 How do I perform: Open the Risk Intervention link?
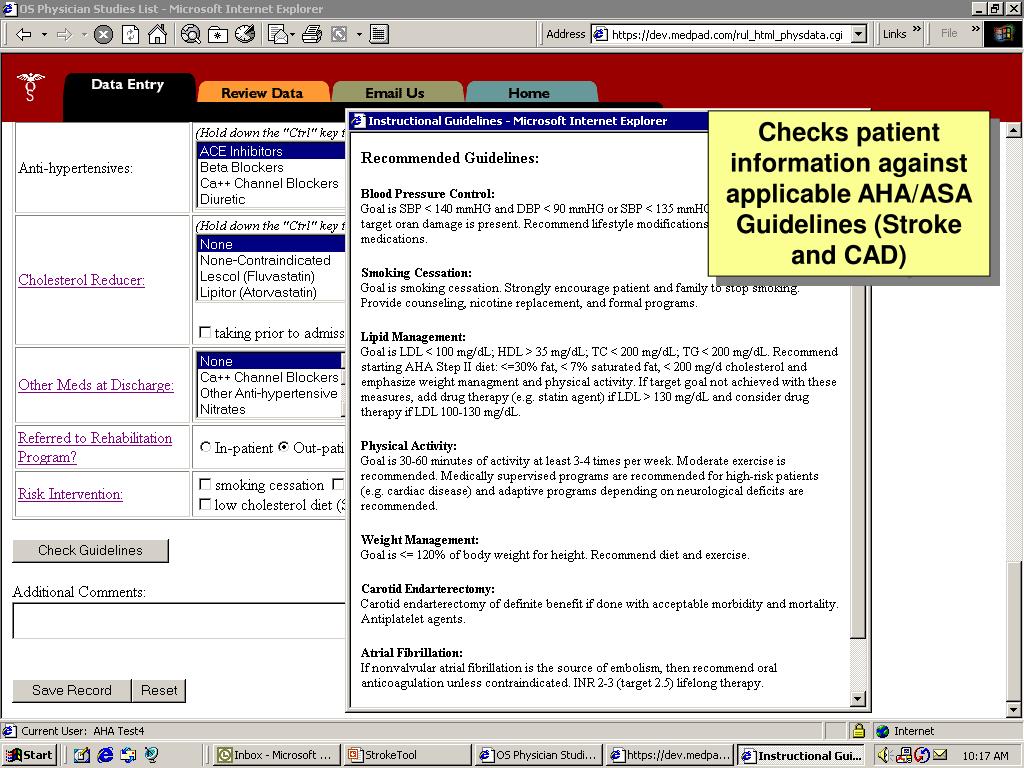70,494
